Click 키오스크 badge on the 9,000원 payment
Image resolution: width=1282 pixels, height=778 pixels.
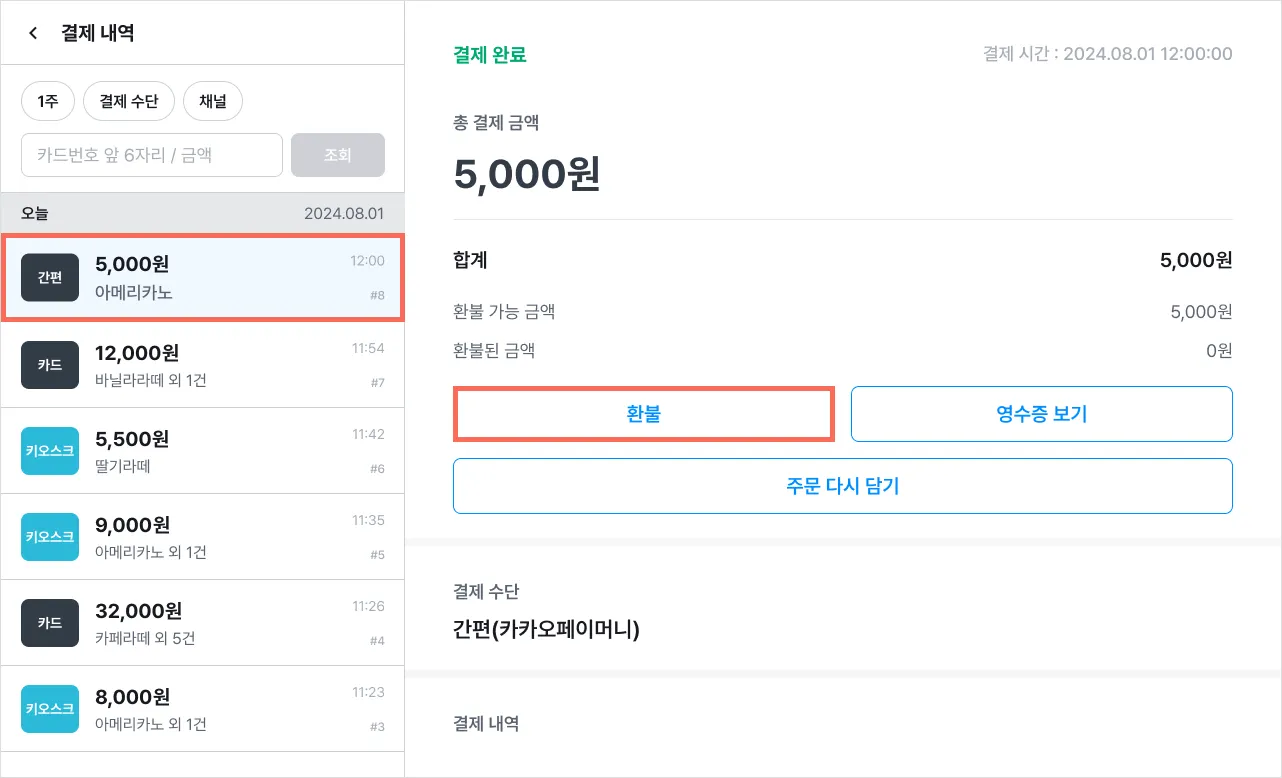pyautogui.click(x=50, y=537)
